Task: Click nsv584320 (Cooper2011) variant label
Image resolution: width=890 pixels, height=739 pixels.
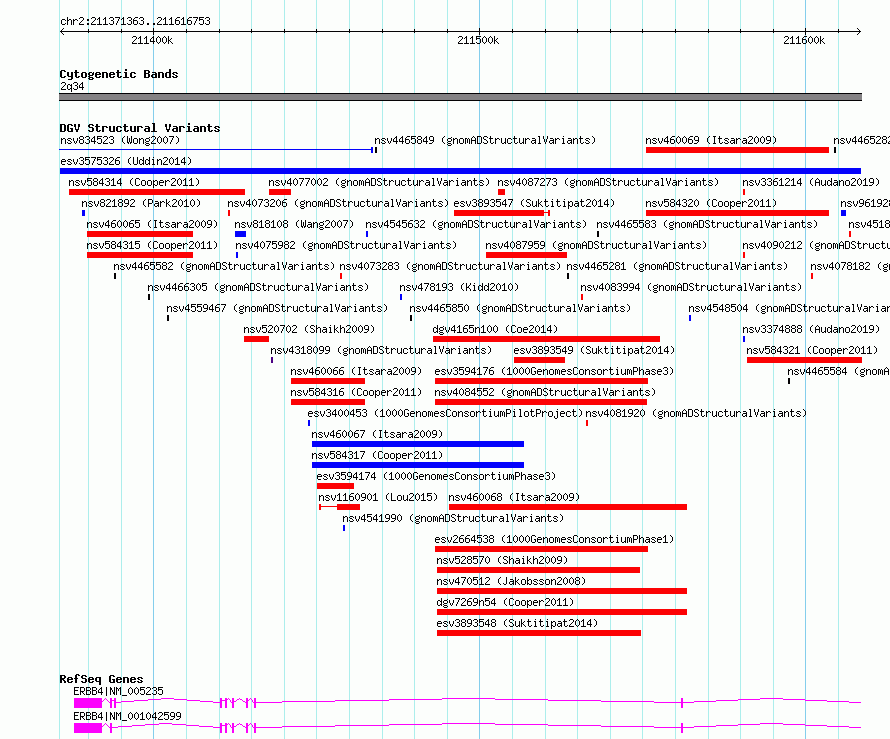Action: pos(711,203)
